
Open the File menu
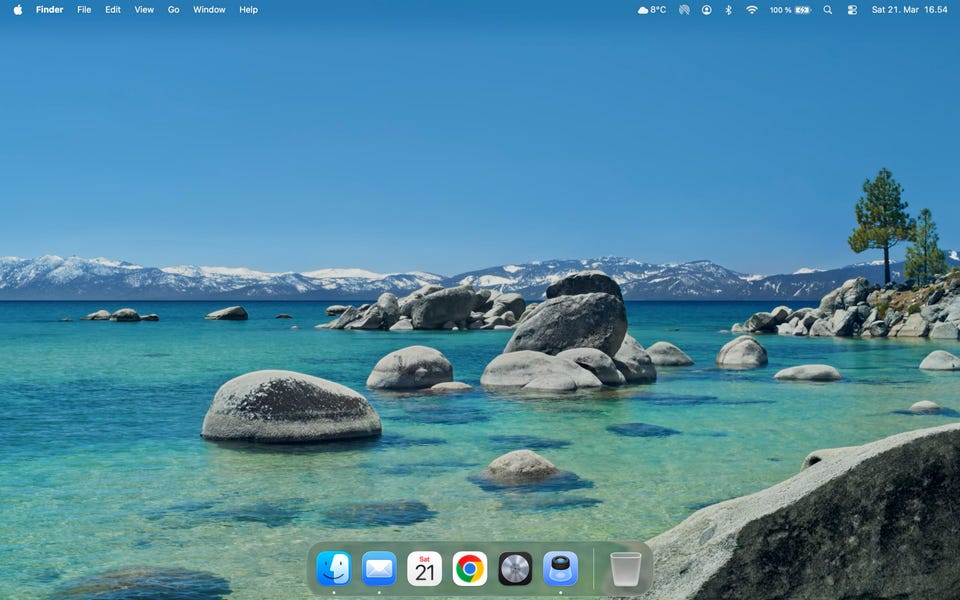(84, 10)
